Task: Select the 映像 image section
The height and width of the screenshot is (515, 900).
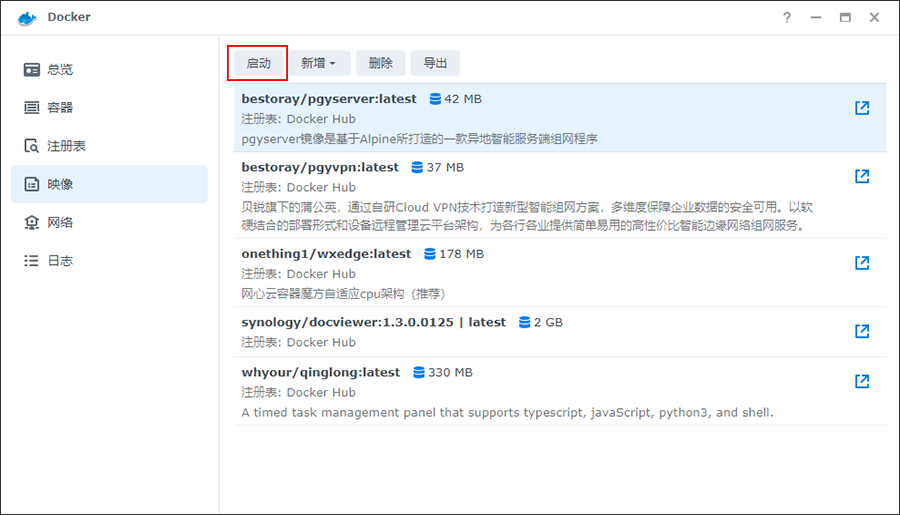Action: [110, 184]
